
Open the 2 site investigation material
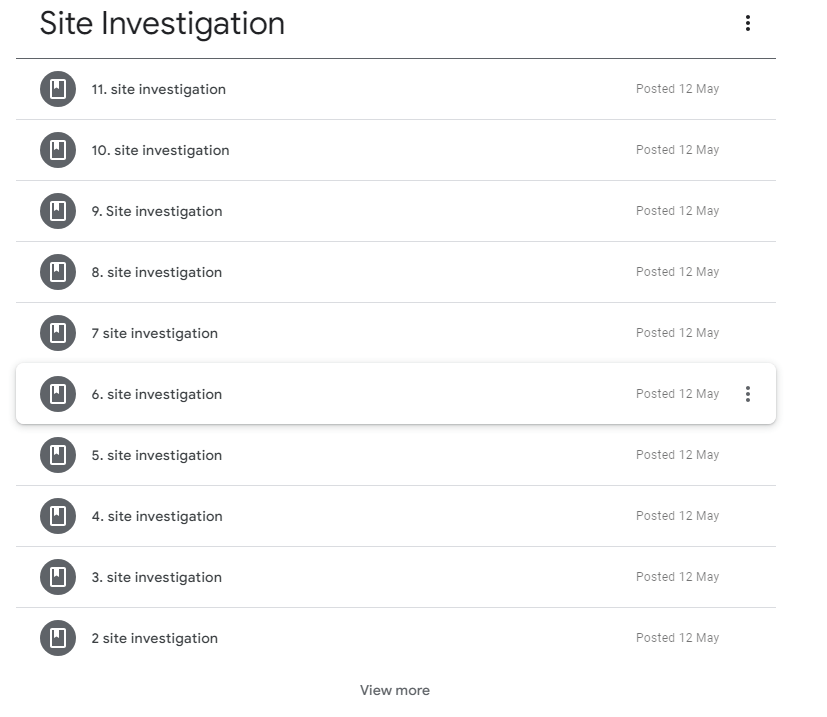(x=155, y=638)
